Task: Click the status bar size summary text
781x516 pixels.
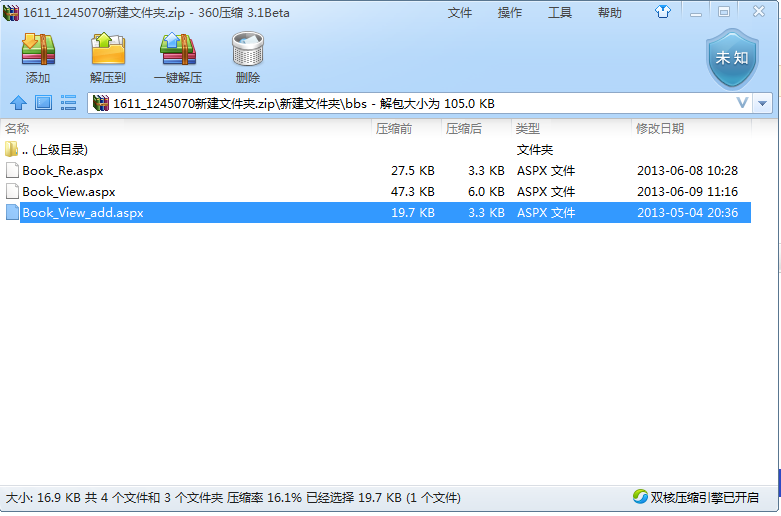Action: 233,497
